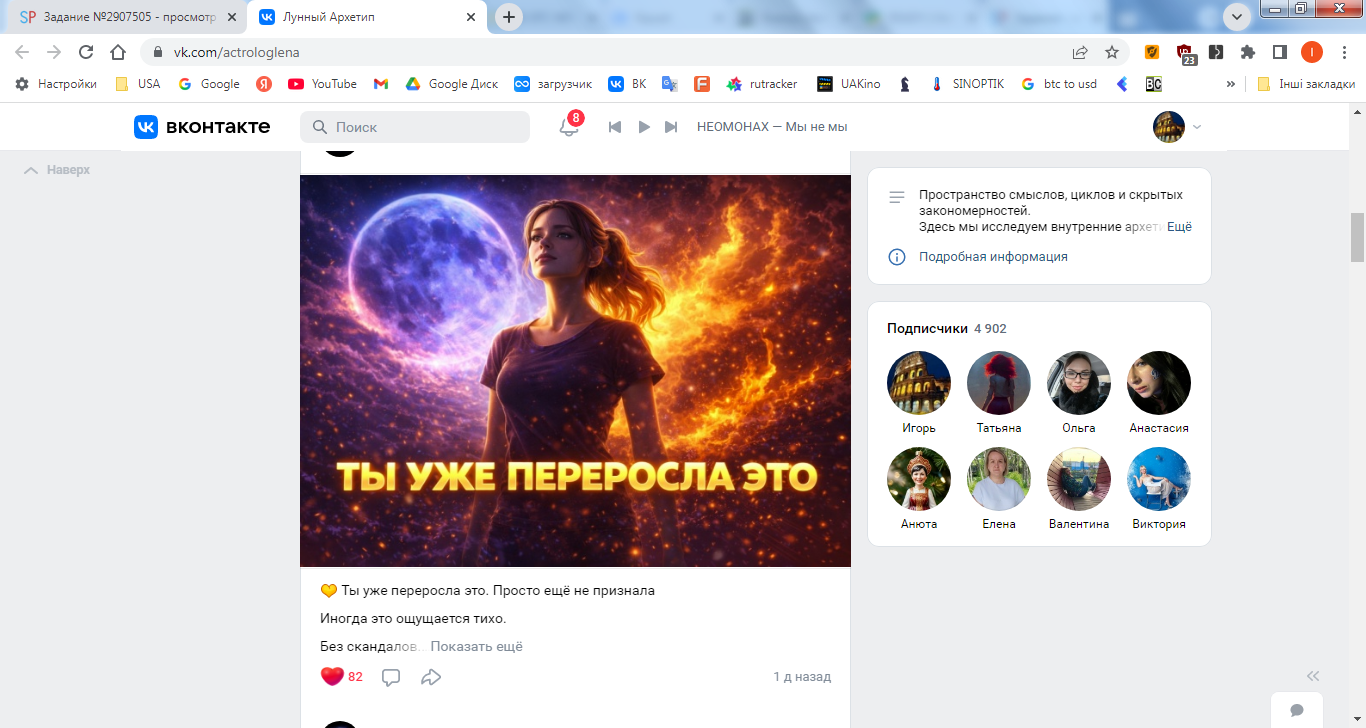Go back in browser history

coord(22,52)
